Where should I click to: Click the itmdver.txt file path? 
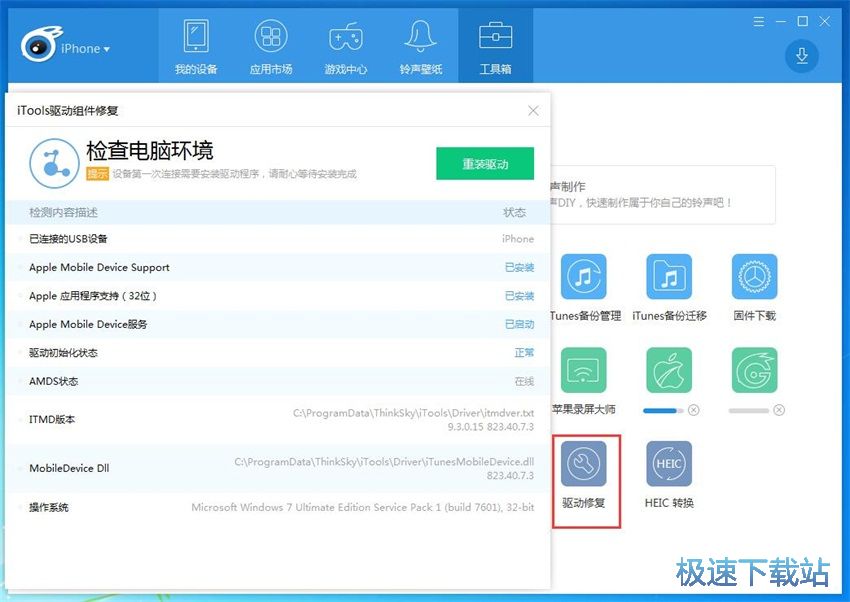413,413
